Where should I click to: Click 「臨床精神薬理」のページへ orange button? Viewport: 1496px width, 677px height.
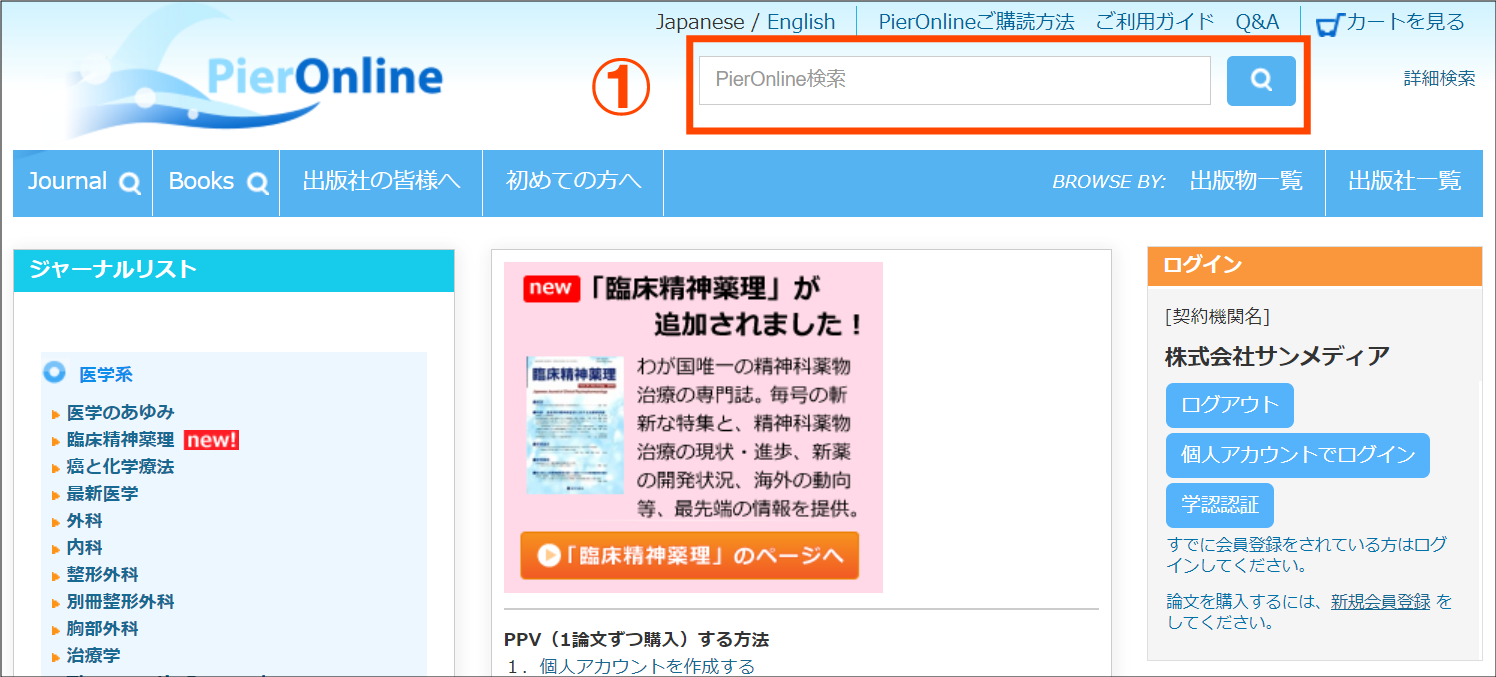coord(689,556)
